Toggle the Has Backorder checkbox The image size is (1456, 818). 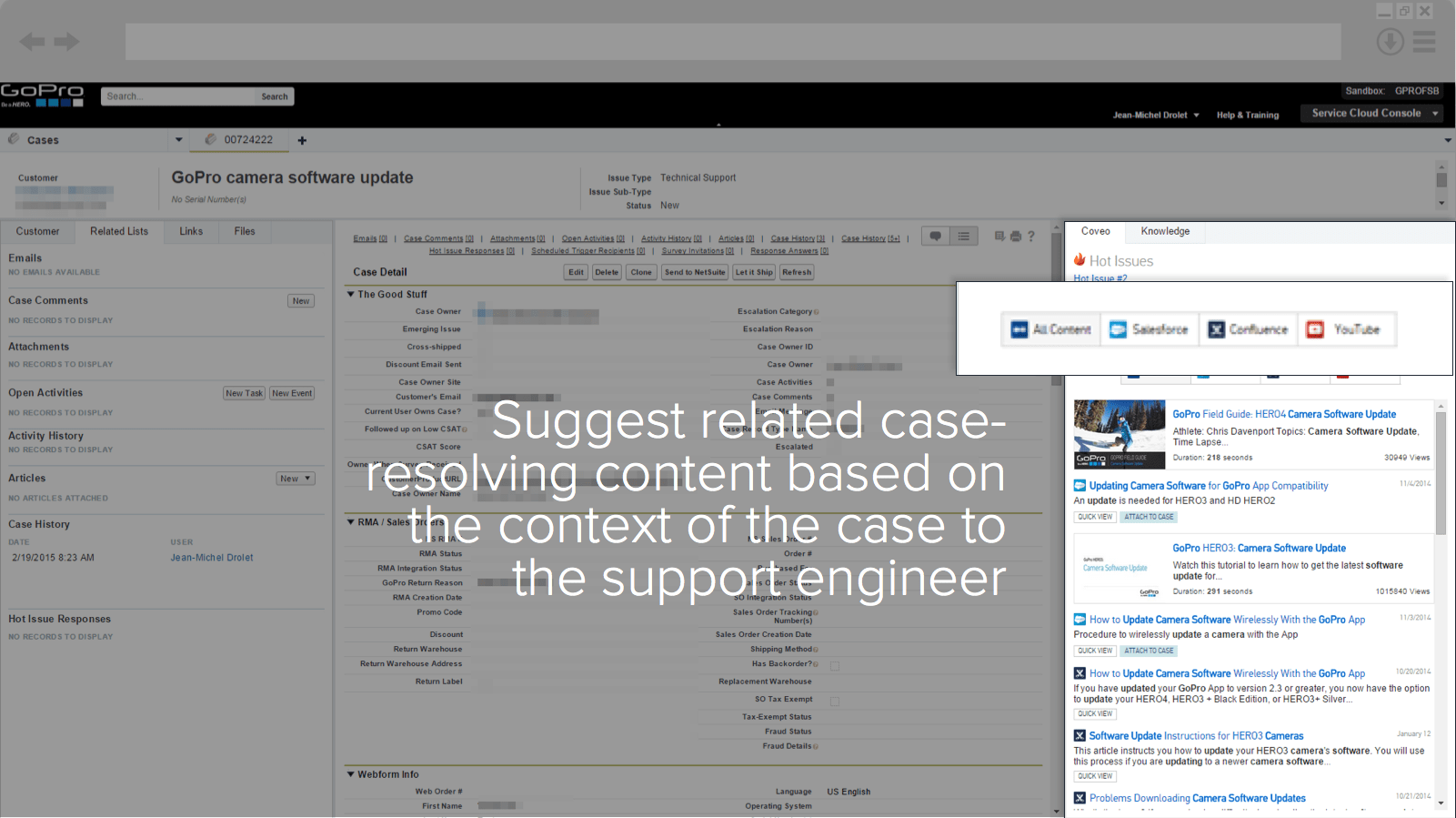(834, 665)
